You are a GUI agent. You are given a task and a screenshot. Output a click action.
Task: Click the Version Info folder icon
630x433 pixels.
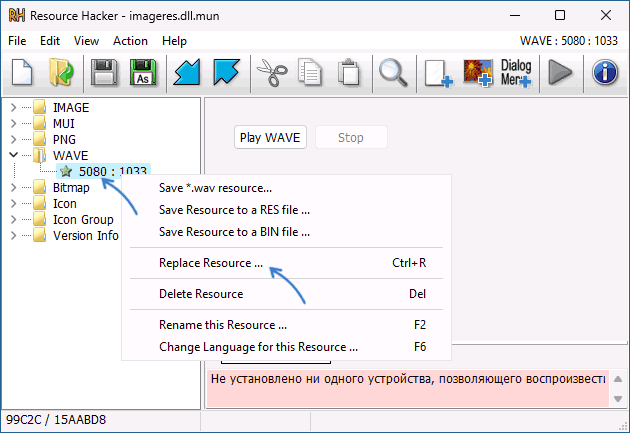[39, 235]
